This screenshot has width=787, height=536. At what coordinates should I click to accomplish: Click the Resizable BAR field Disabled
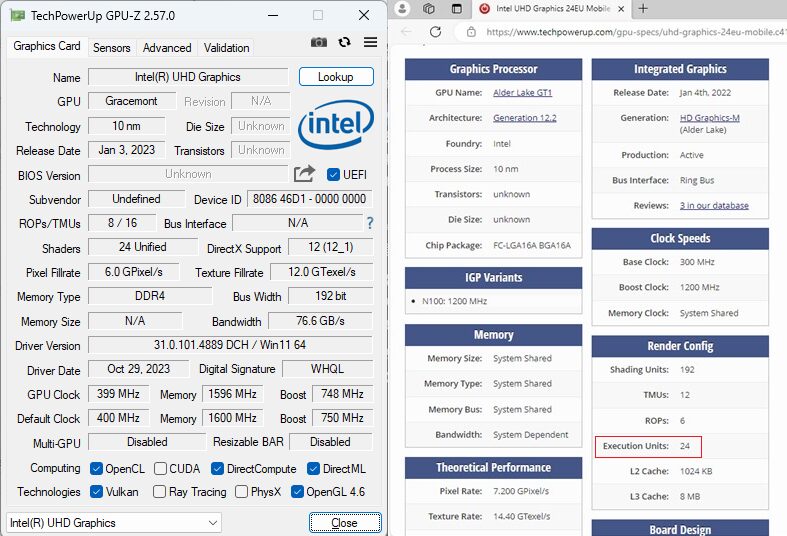pos(330,442)
